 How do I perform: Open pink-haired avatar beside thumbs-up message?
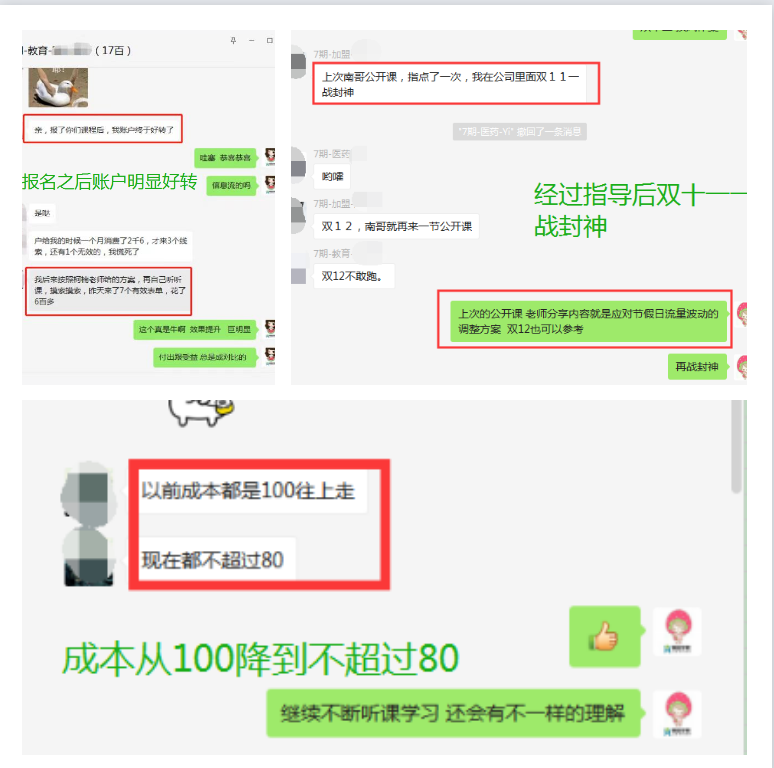(x=677, y=631)
